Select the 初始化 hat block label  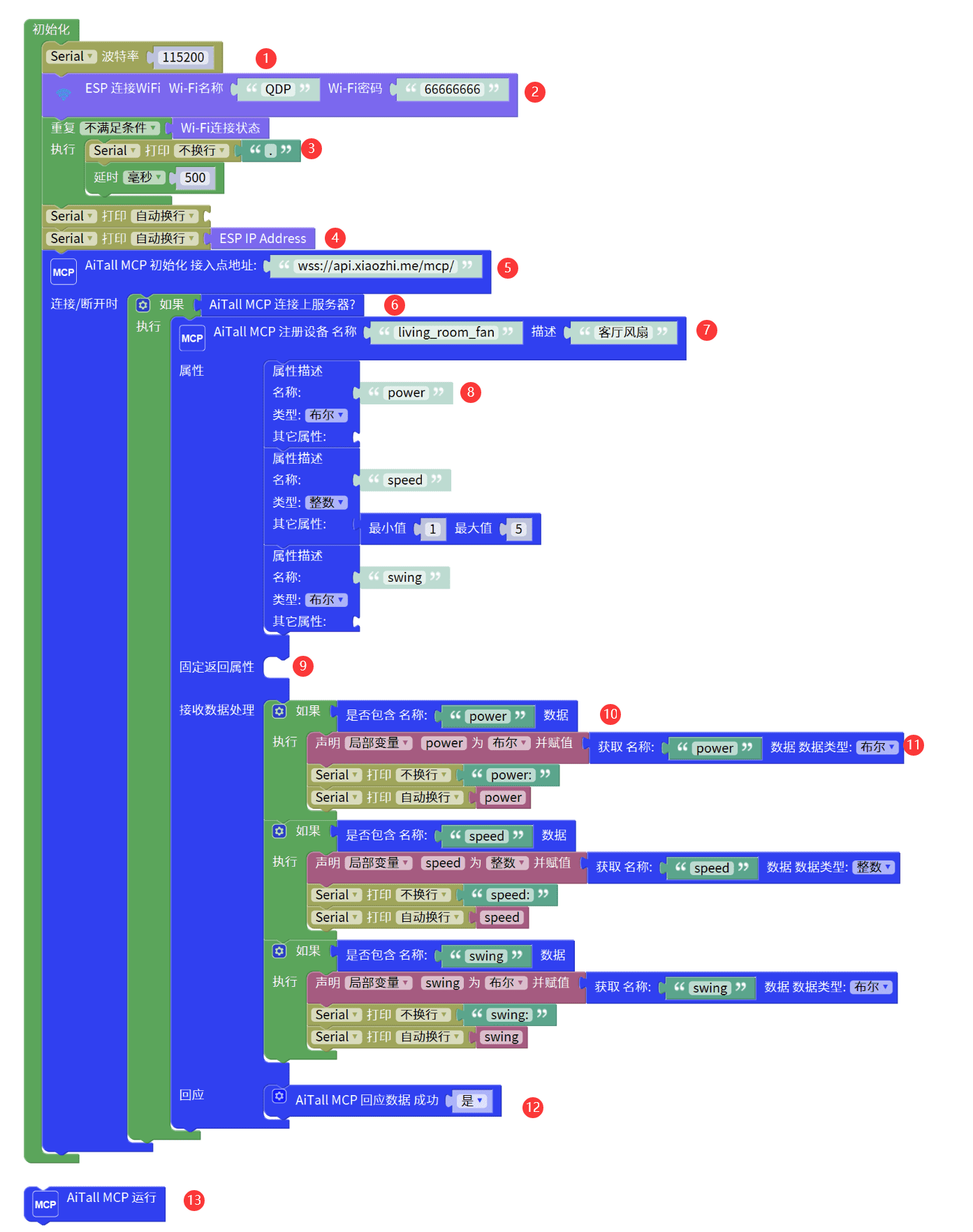[x=52, y=29]
